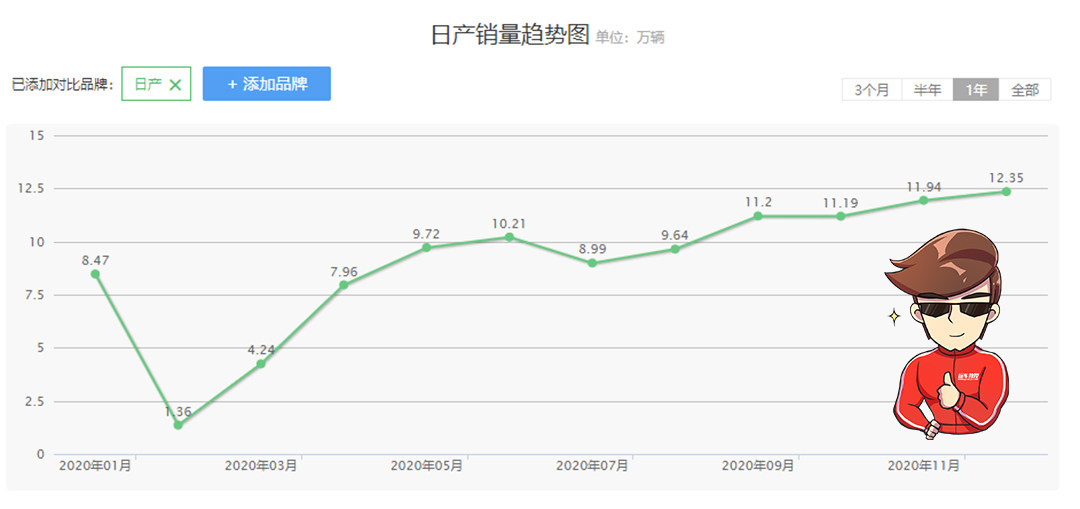Select the 4.24 data point marker
Image resolution: width=1080 pixels, height=509 pixels.
coord(261,364)
